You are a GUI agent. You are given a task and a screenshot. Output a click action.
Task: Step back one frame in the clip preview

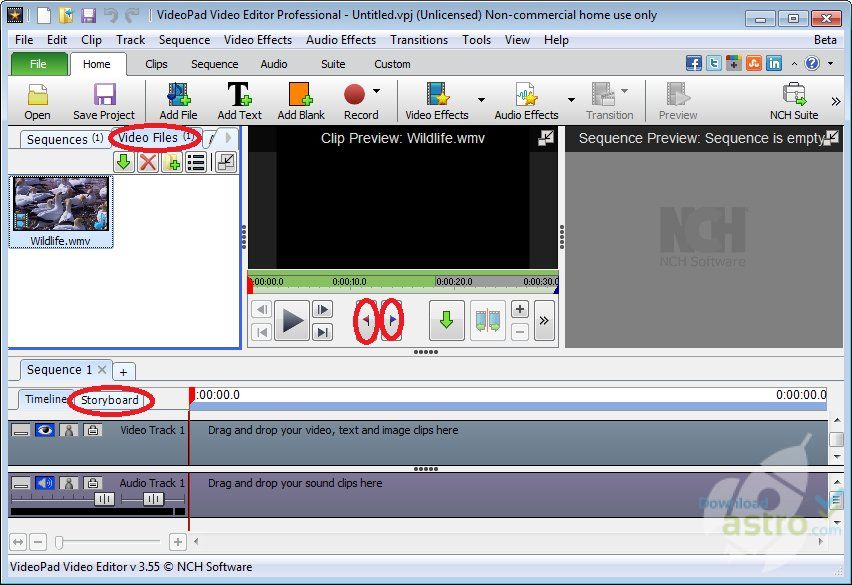(262, 310)
